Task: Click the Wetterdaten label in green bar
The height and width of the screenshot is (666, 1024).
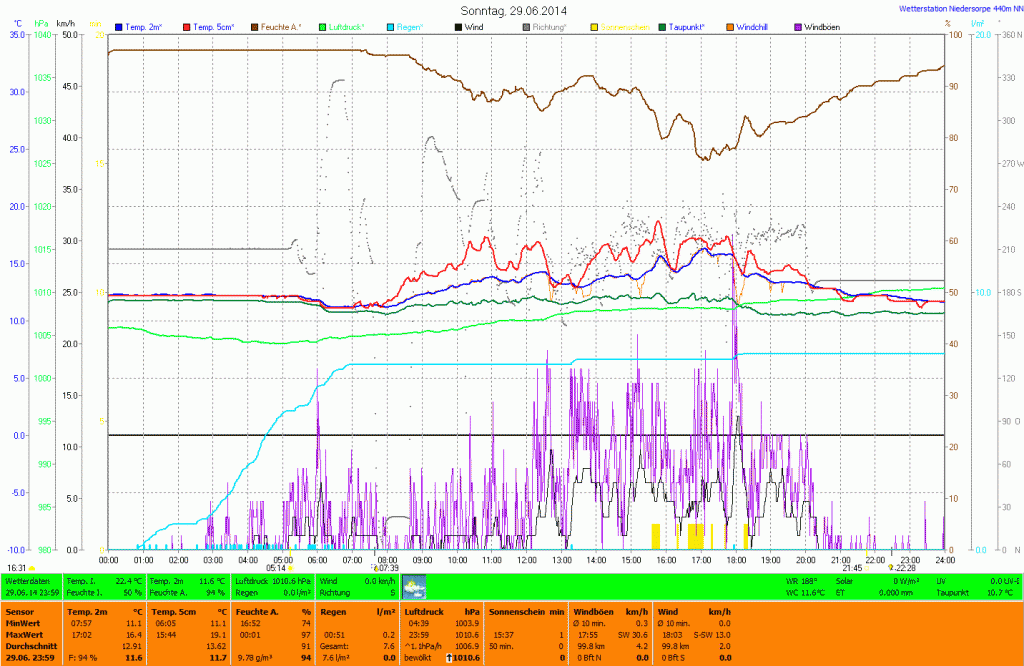Action: (28, 580)
